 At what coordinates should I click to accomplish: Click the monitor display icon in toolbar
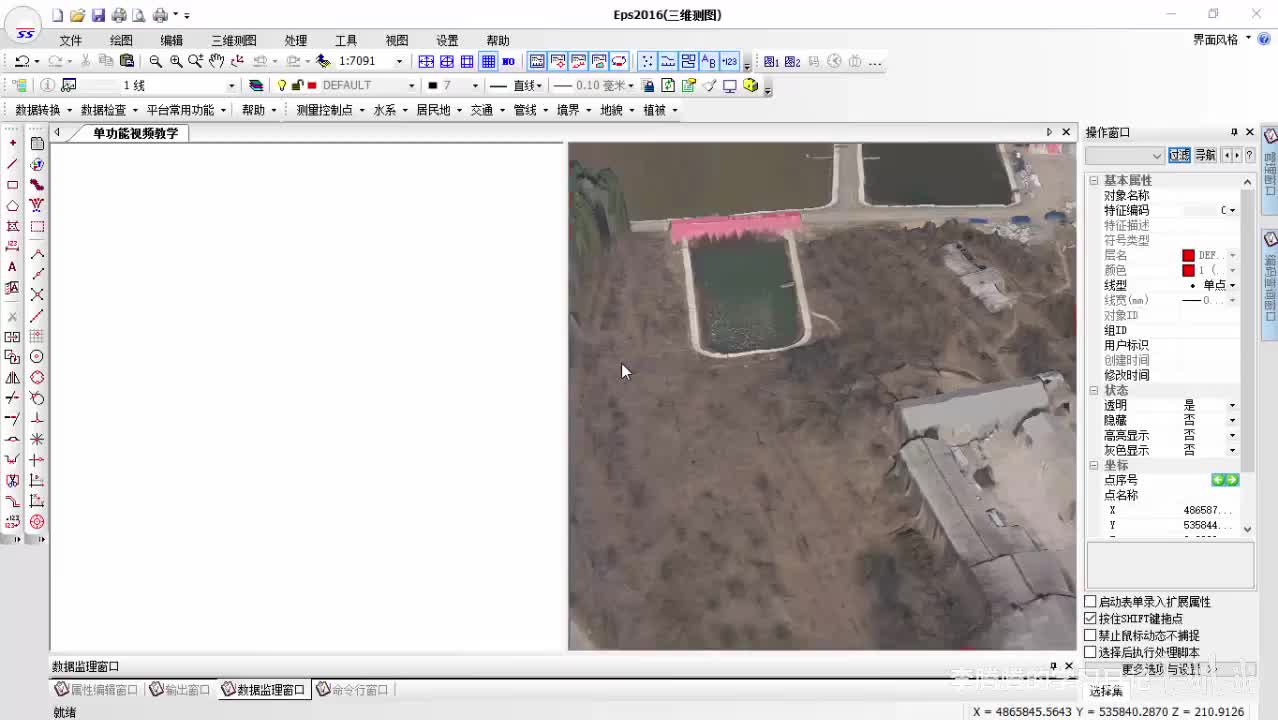[730, 85]
